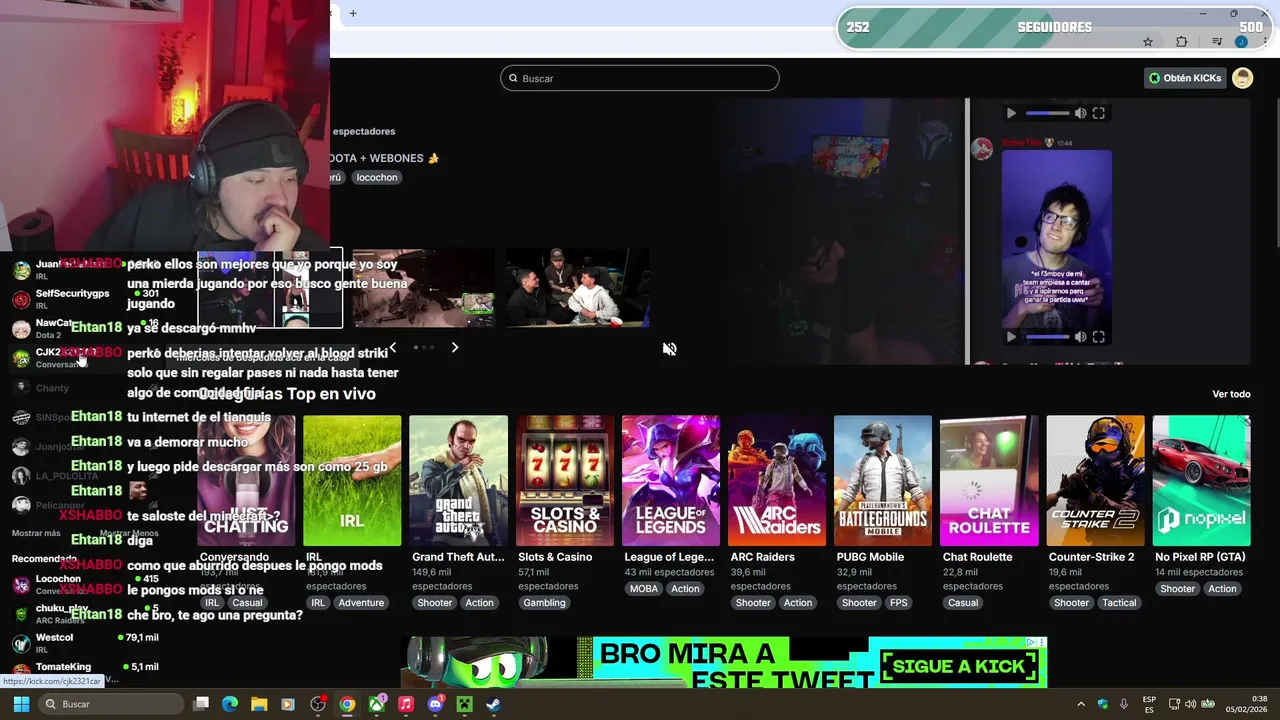1280x720 pixels.
Task: Expand the hidden system tray icons chevron
Action: point(1081,704)
